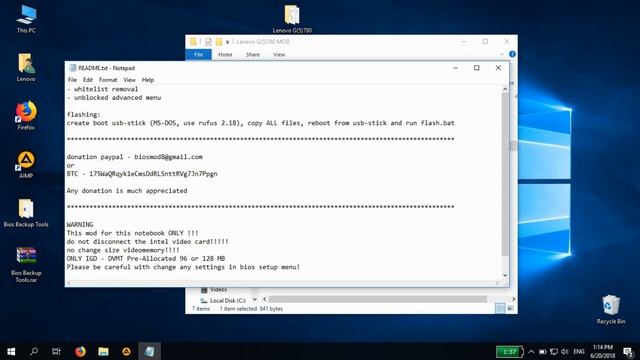640x360 pixels.
Task: Click Explorer quick access New Folder icon
Action: [x=219, y=42]
